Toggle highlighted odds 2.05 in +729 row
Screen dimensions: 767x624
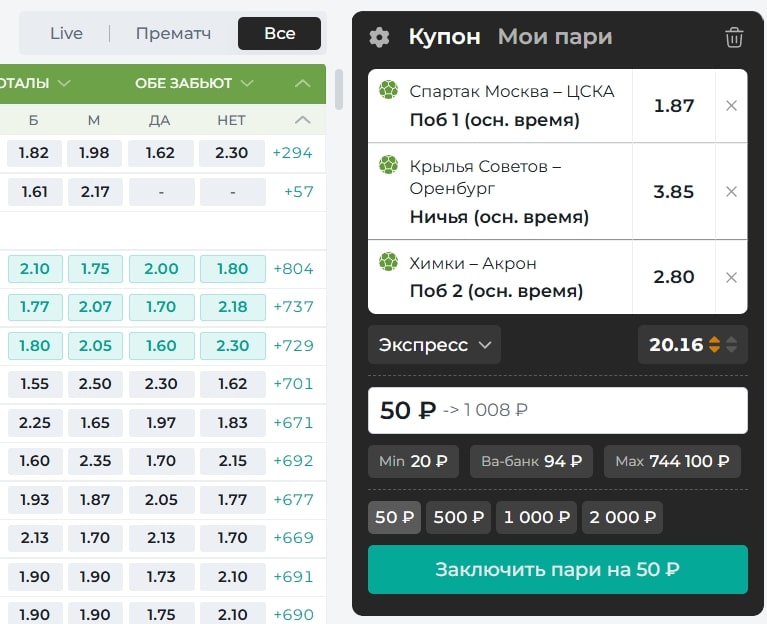click(x=95, y=346)
